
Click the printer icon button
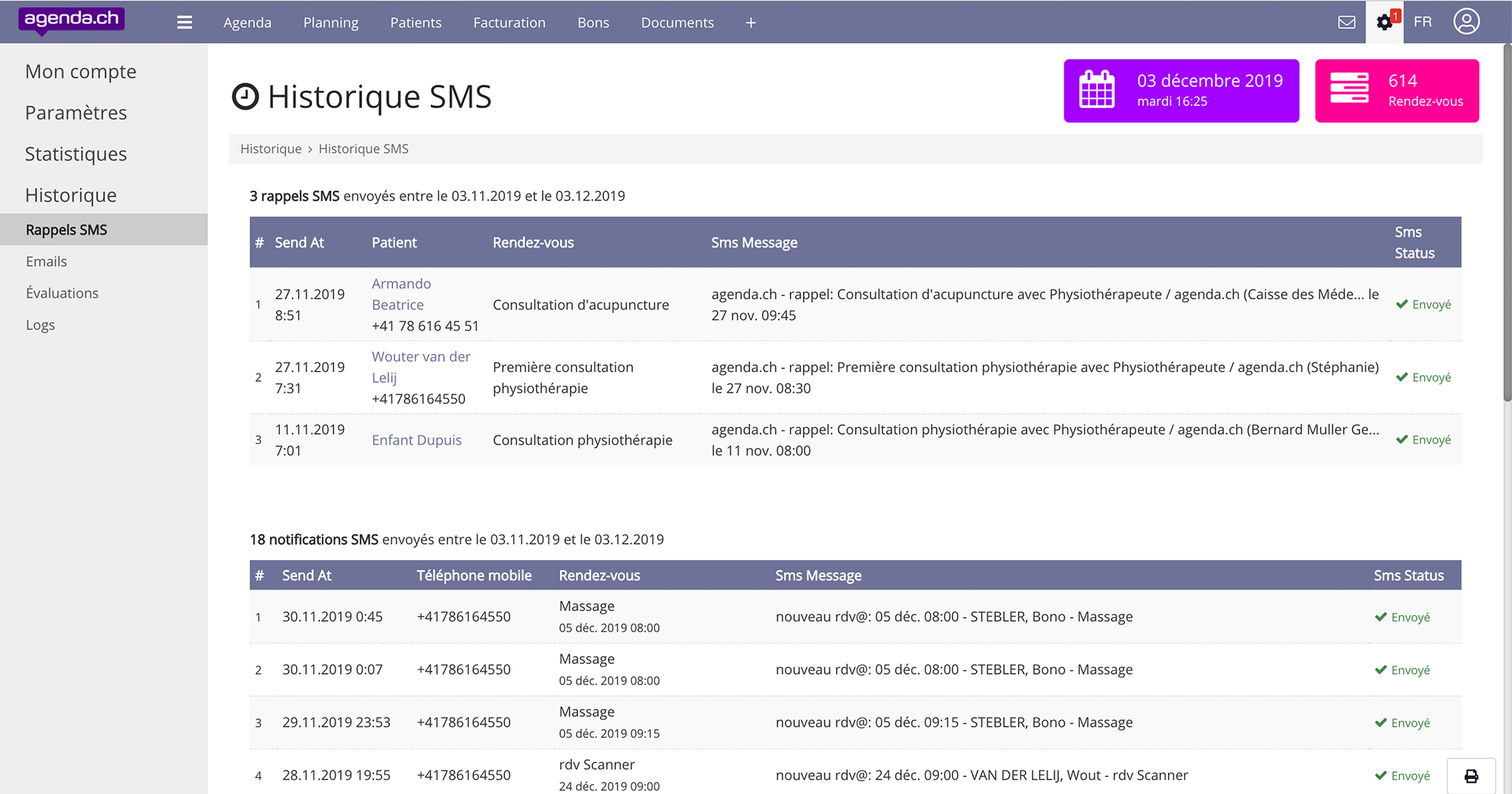(1471, 776)
